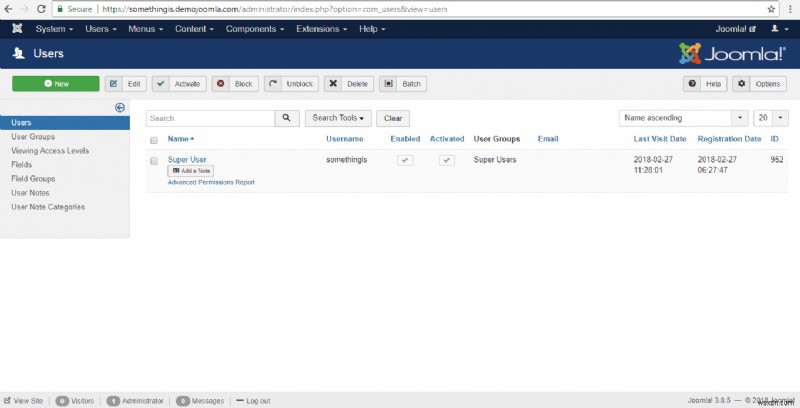Viewport: 800px width, 408px height.
Task: Click user ID 952 text
Action: pyautogui.click(x=777, y=160)
